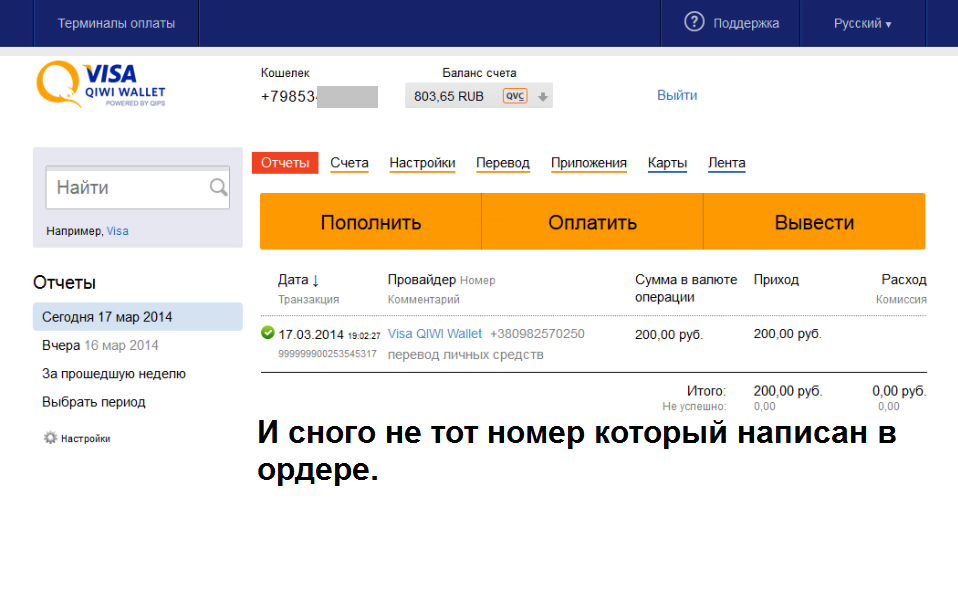Click the Выйти logout link
Image resolution: width=958 pixels, height=608 pixels.
click(677, 95)
